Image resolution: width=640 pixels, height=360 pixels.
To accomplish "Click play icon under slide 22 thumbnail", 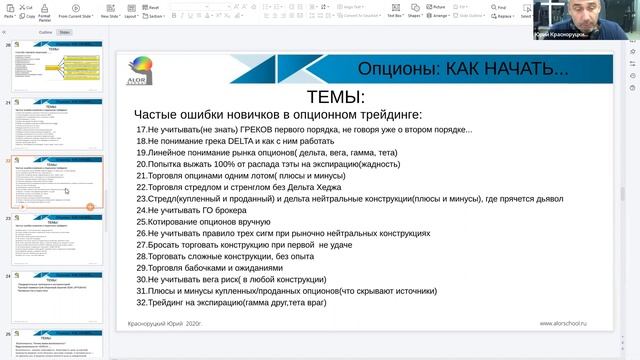I will (x=22, y=207).
